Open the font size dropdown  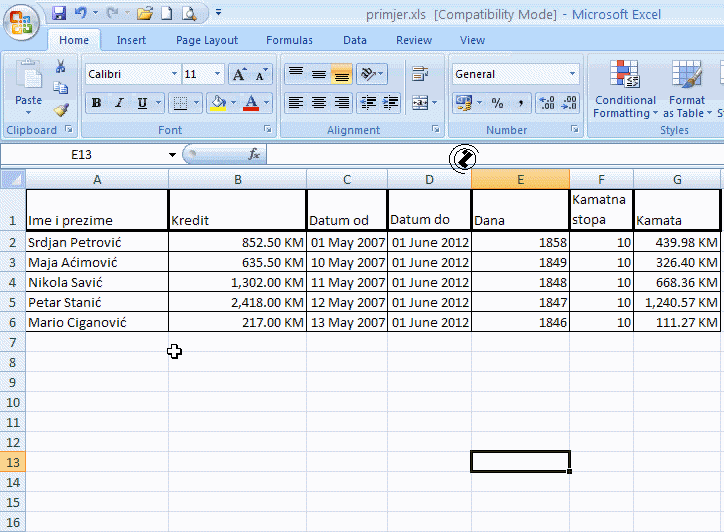218,74
